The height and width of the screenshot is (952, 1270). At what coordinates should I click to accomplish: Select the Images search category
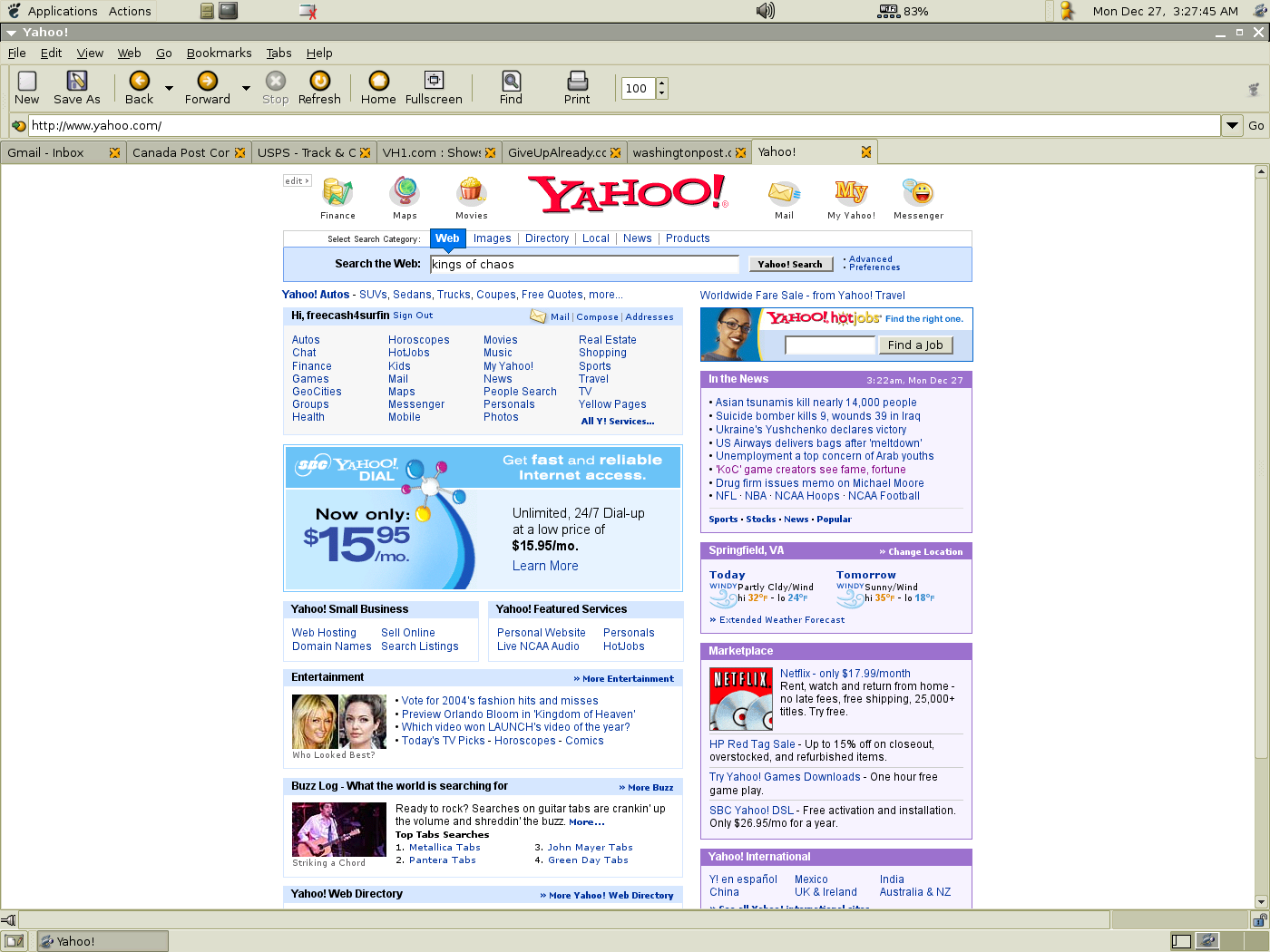[492, 238]
